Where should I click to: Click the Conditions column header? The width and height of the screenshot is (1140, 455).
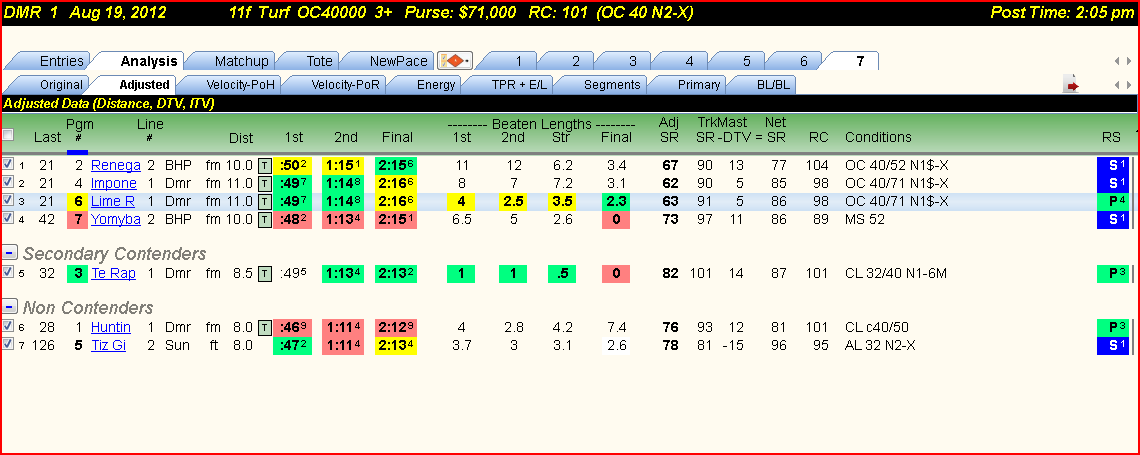[878, 137]
